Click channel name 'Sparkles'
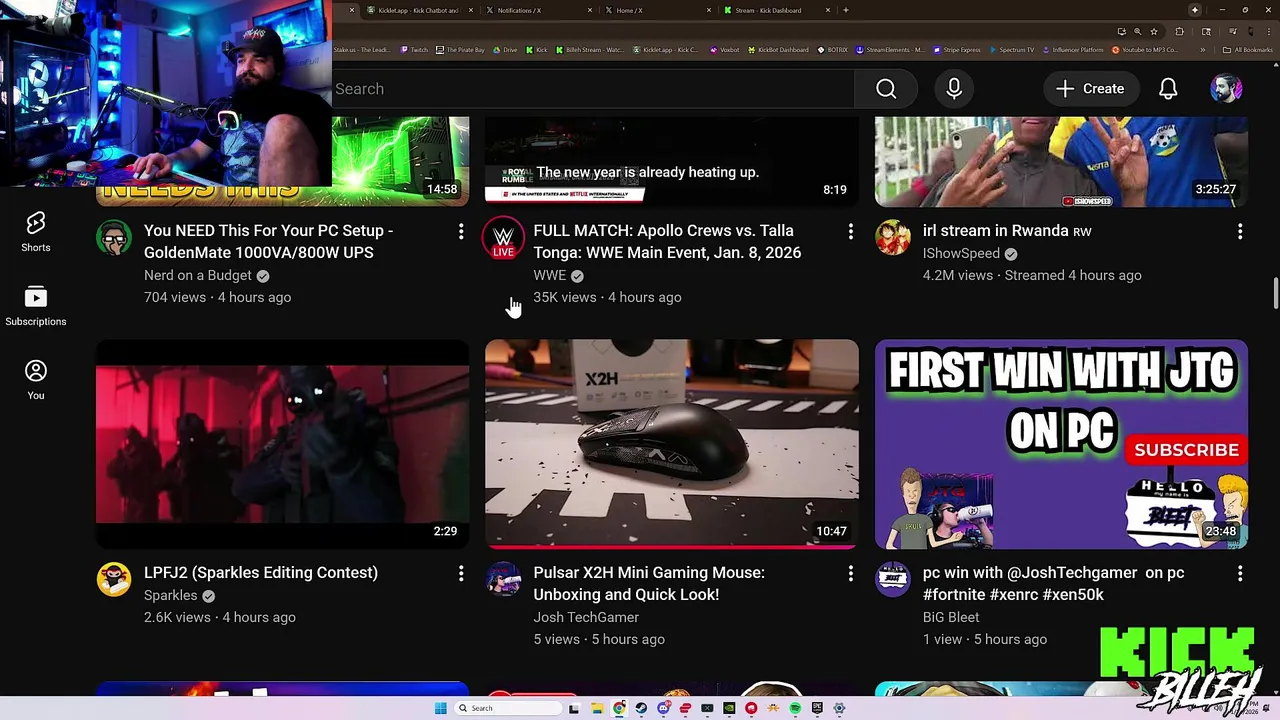The height and width of the screenshot is (720, 1280). click(x=171, y=595)
